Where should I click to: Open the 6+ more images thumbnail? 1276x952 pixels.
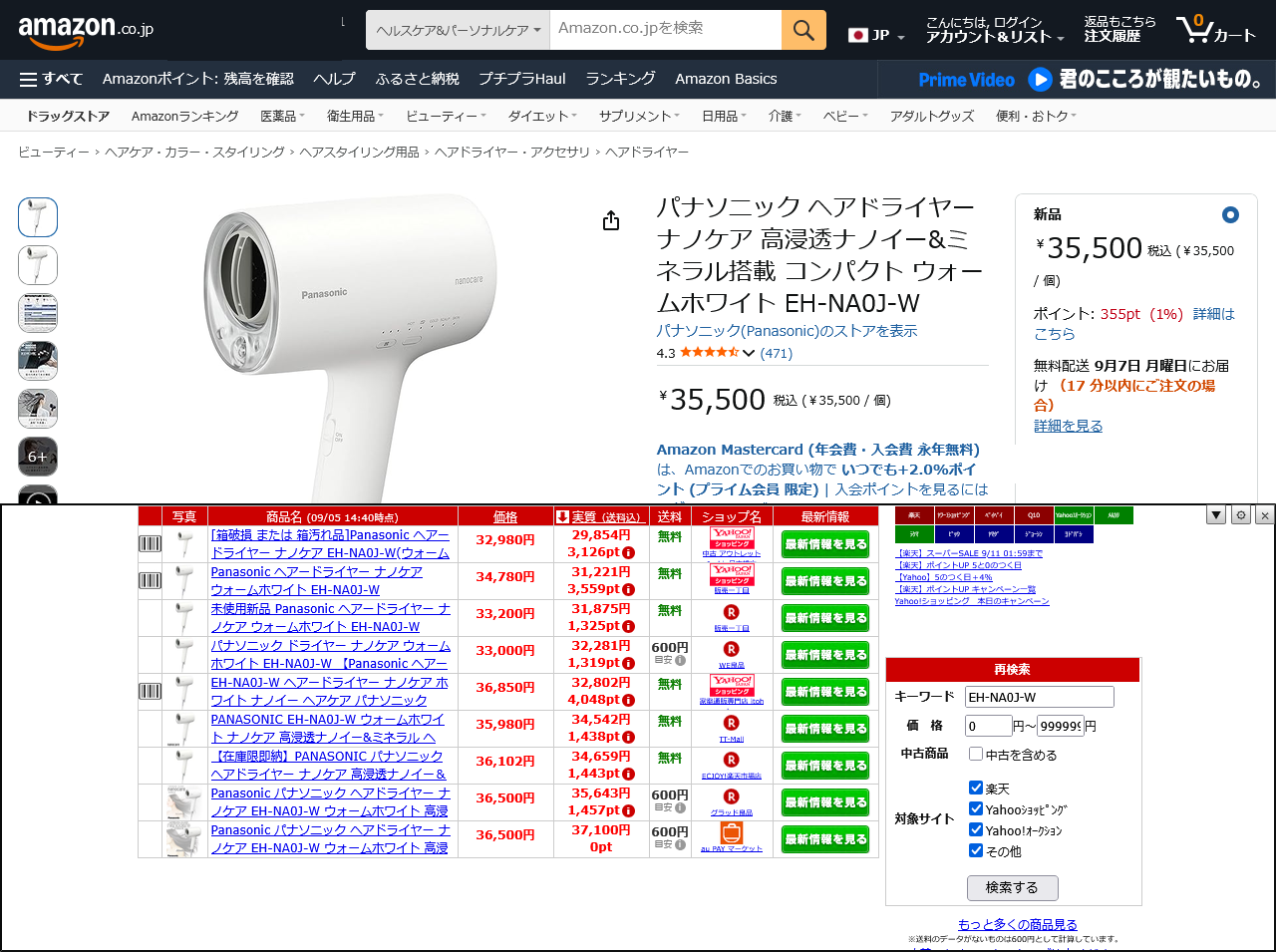[x=38, y=457]
